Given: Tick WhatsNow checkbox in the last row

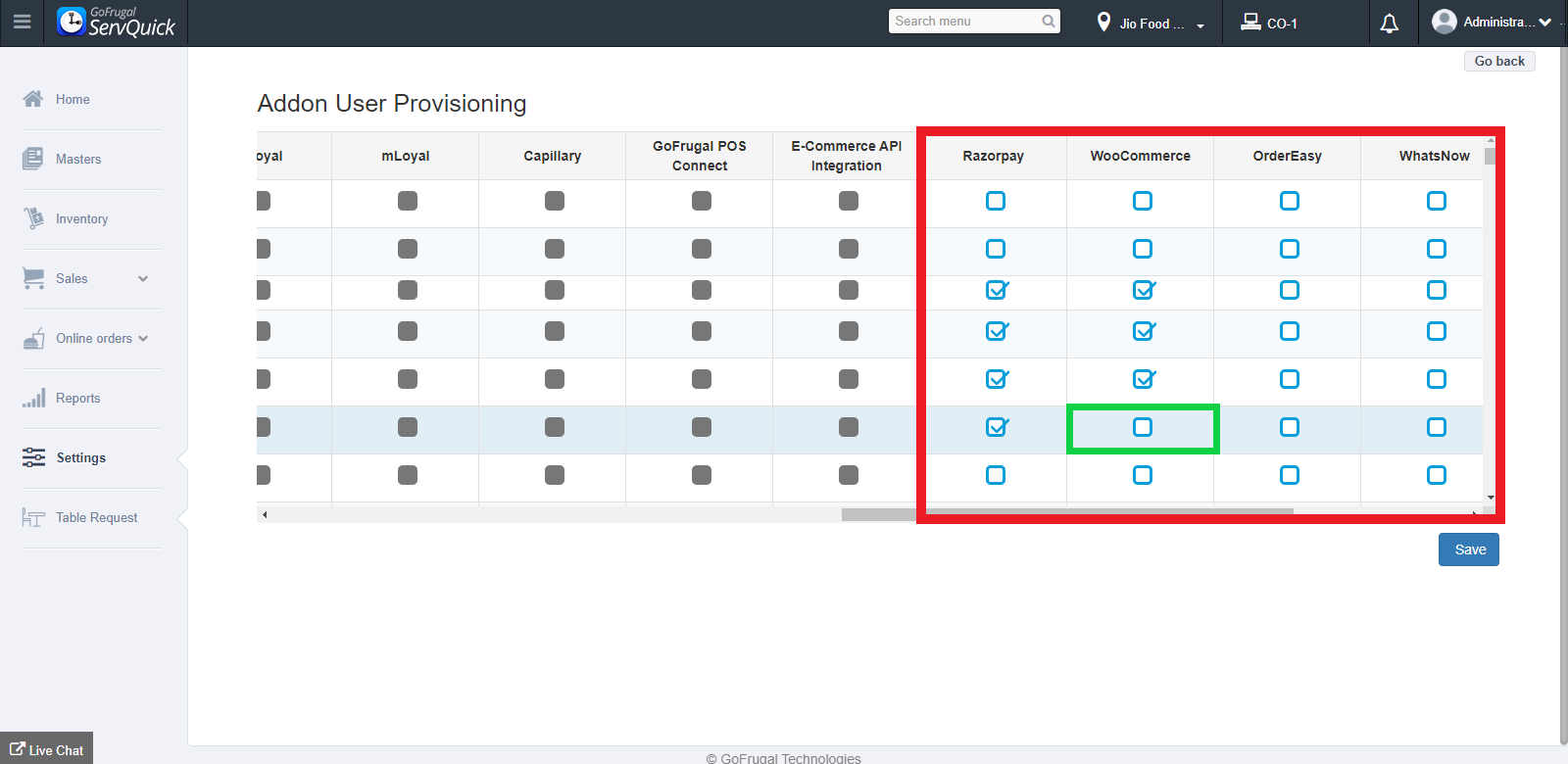Looking at the screenshot, I should (1437, 475).
